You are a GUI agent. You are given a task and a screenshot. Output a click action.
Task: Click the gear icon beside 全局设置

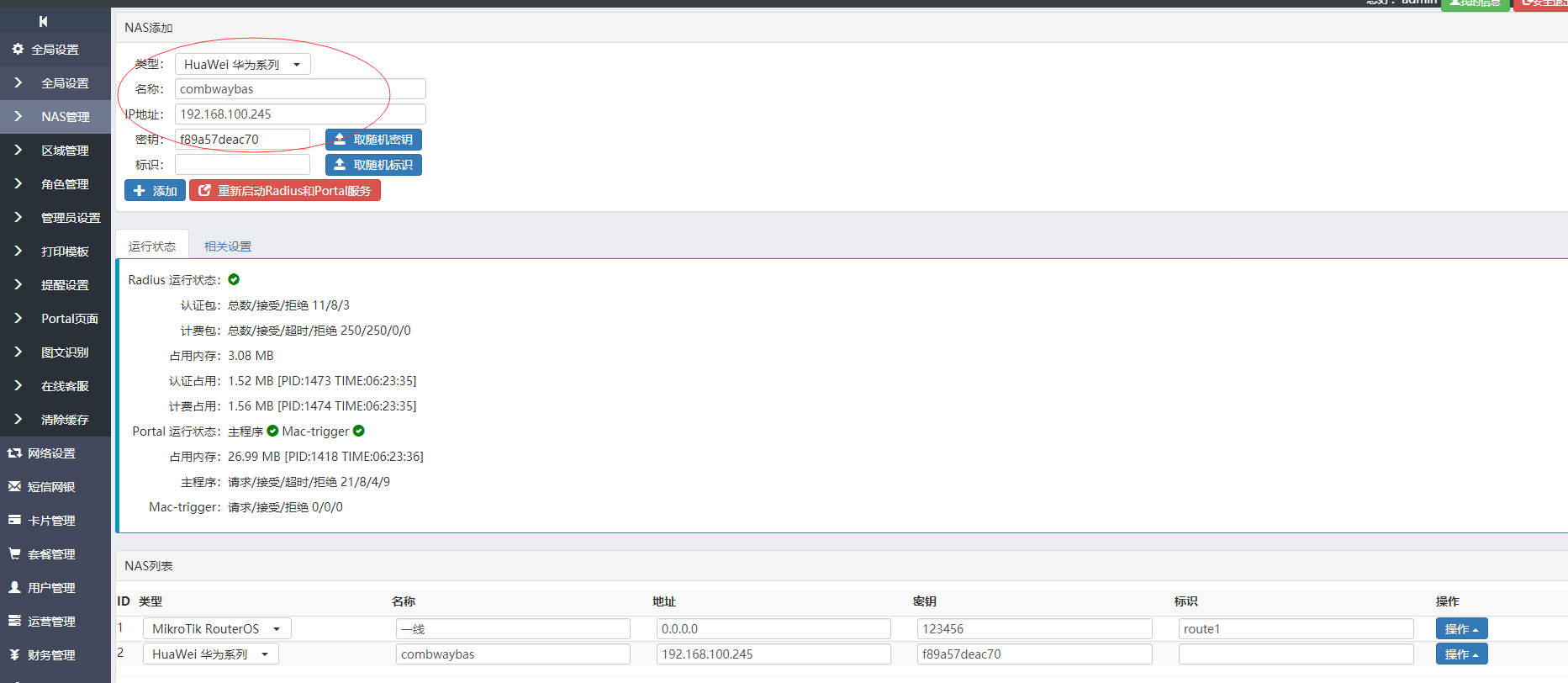[x=18, y=50]
